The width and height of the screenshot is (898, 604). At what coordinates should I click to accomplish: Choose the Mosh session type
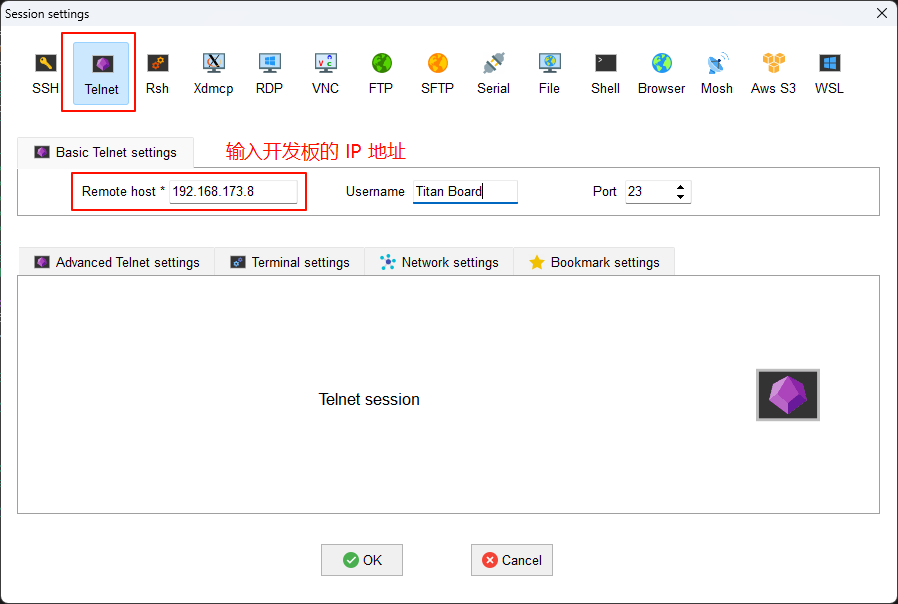point(716,73)
